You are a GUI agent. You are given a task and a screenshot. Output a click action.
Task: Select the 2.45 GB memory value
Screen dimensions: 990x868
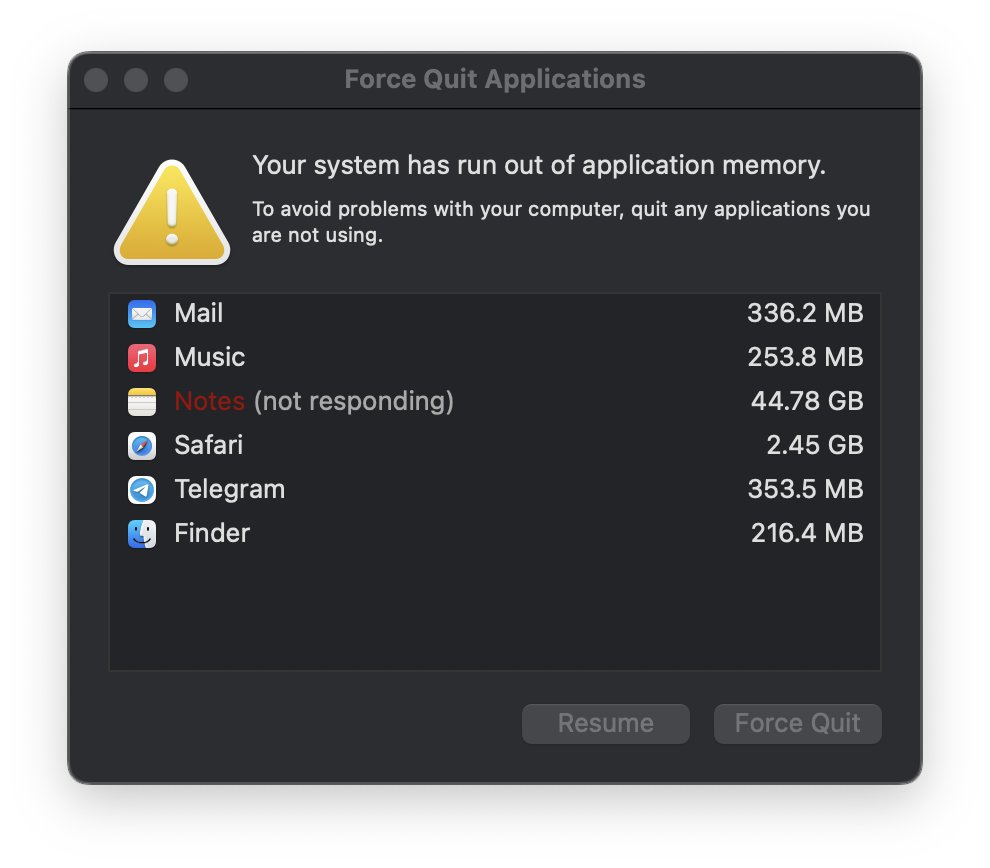[815, 445]
